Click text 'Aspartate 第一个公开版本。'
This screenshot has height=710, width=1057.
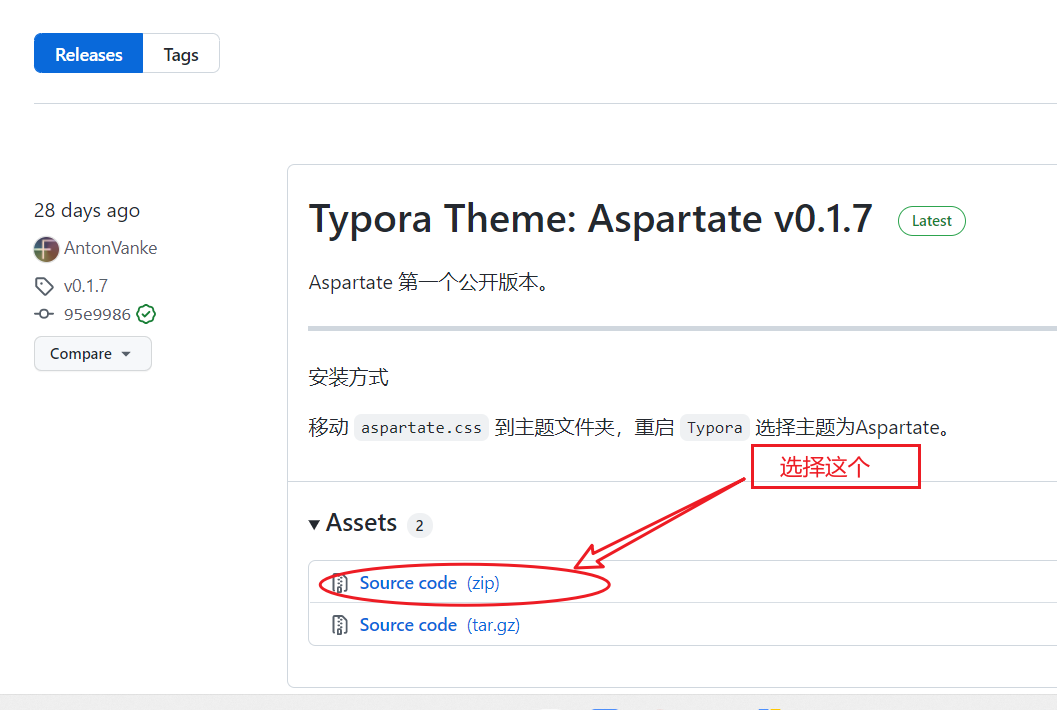pos(429,282)
